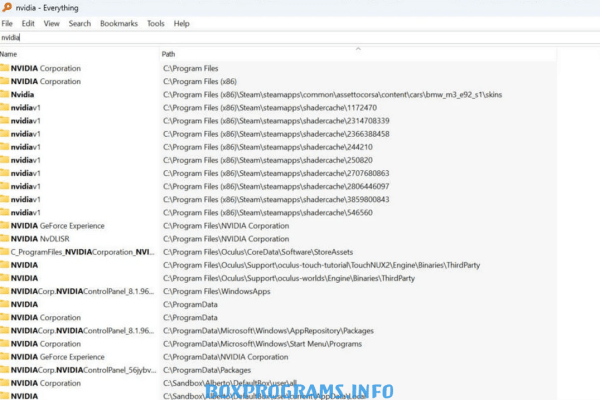
Task: Select NVIDIA GeForce Experience name in Program Files row
Action: (x=57, y=225)
